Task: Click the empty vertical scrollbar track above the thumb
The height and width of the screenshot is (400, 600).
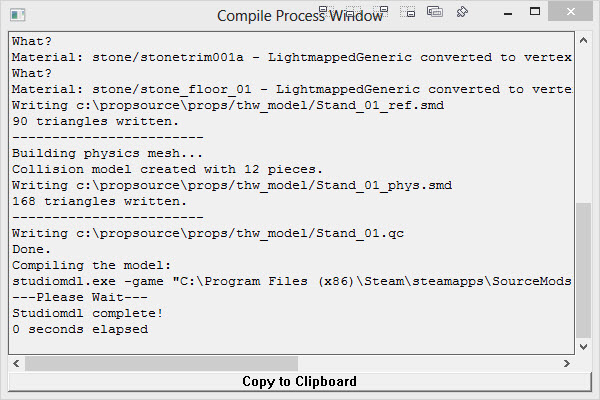Action: [x=584, y=125]
